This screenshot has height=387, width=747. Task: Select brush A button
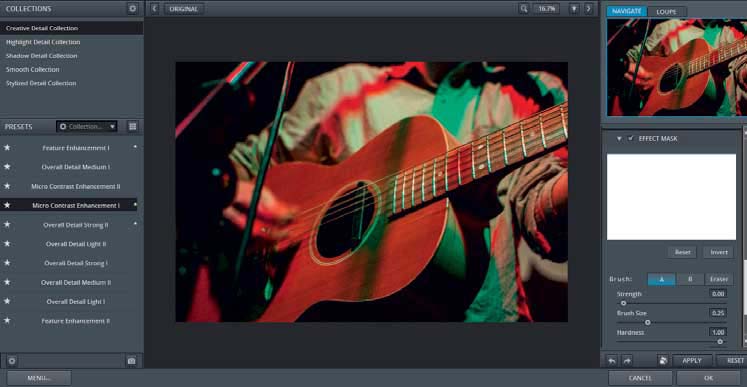[661, 280]
